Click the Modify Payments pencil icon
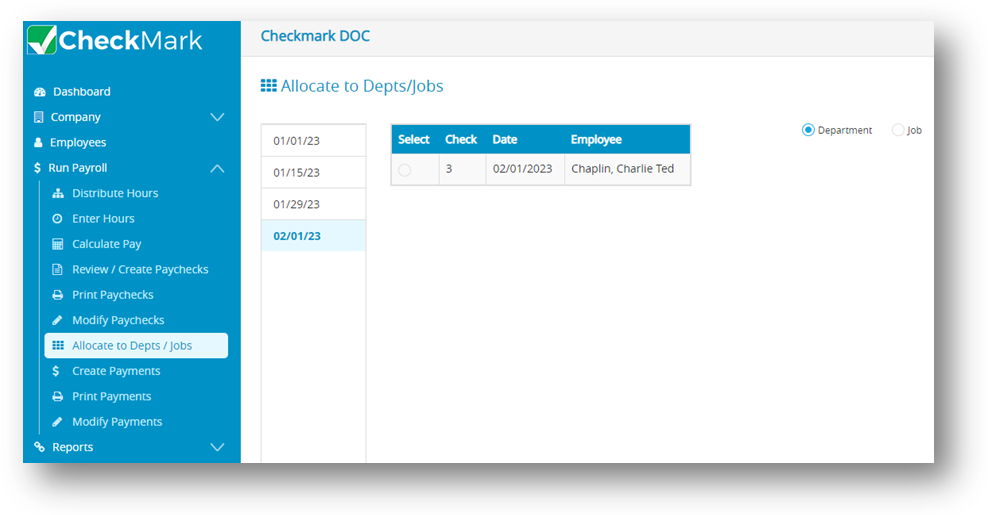 [57, 422]
